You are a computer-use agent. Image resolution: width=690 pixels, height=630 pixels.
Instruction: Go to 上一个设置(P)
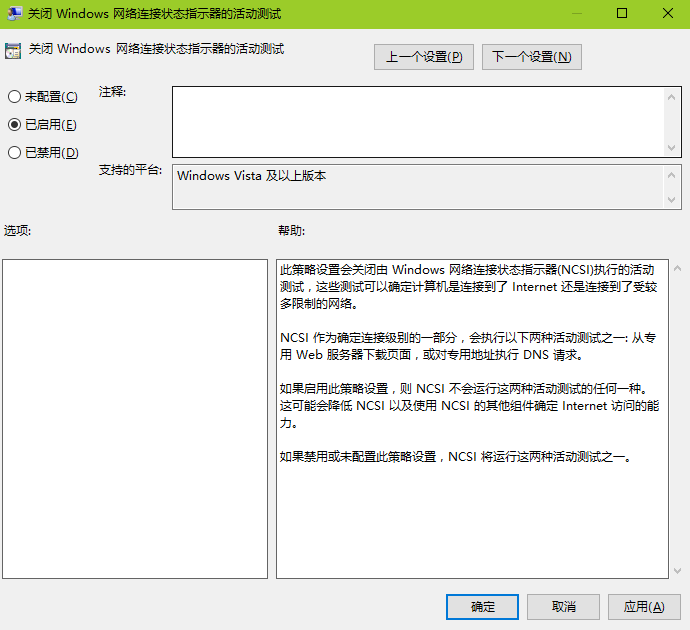click(424, 57)
